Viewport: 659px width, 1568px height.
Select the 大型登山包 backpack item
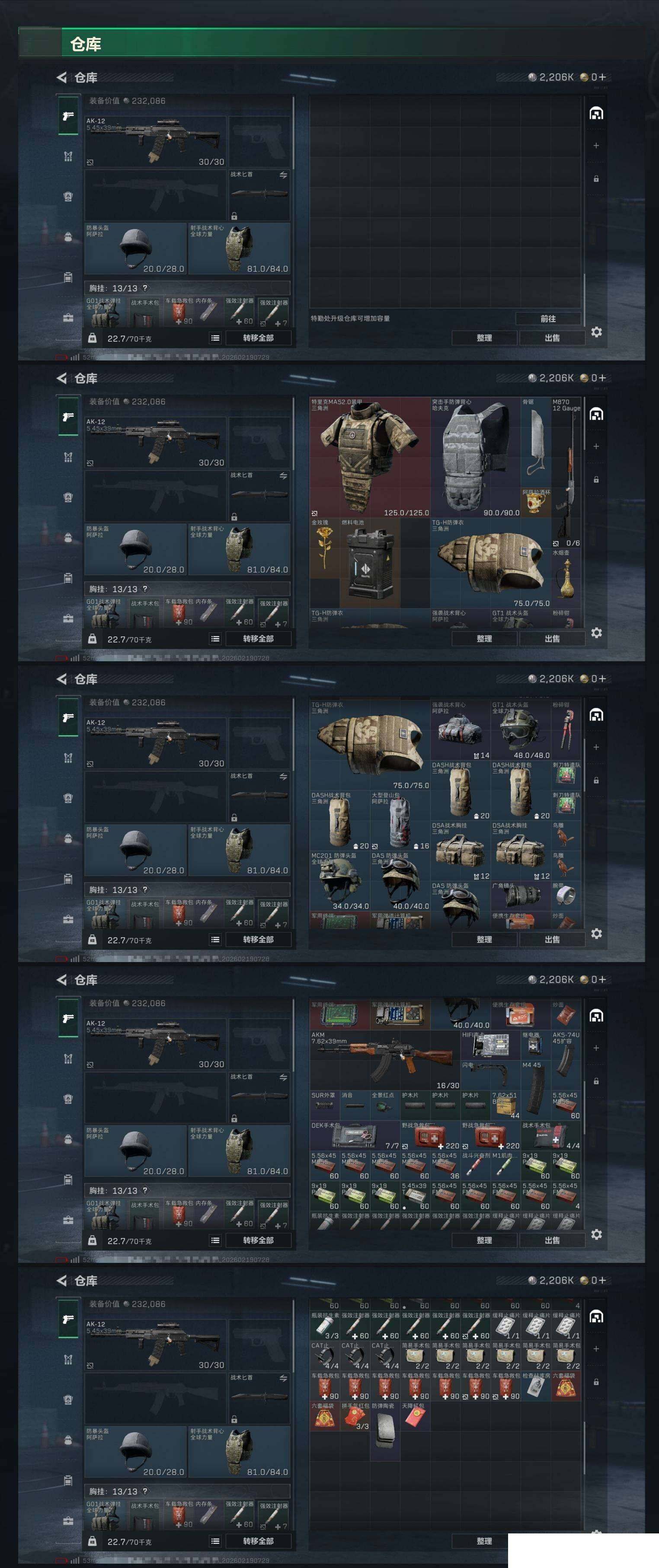[400, 821]
